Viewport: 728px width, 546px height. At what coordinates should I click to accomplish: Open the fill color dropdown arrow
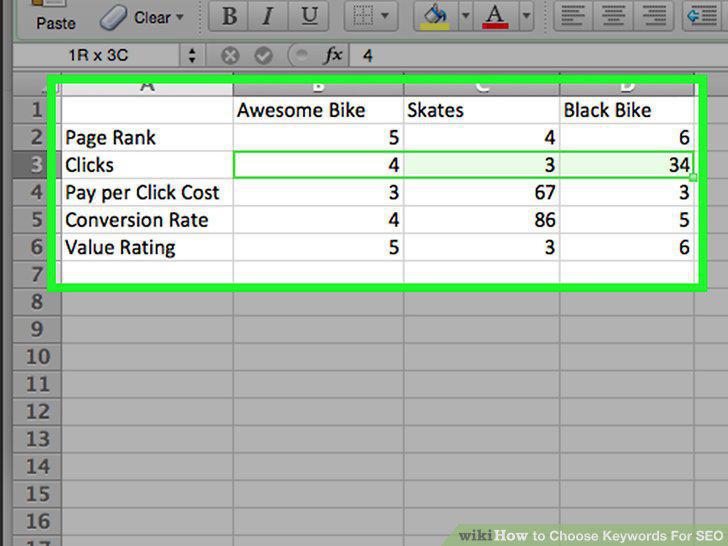pos(466,16)
